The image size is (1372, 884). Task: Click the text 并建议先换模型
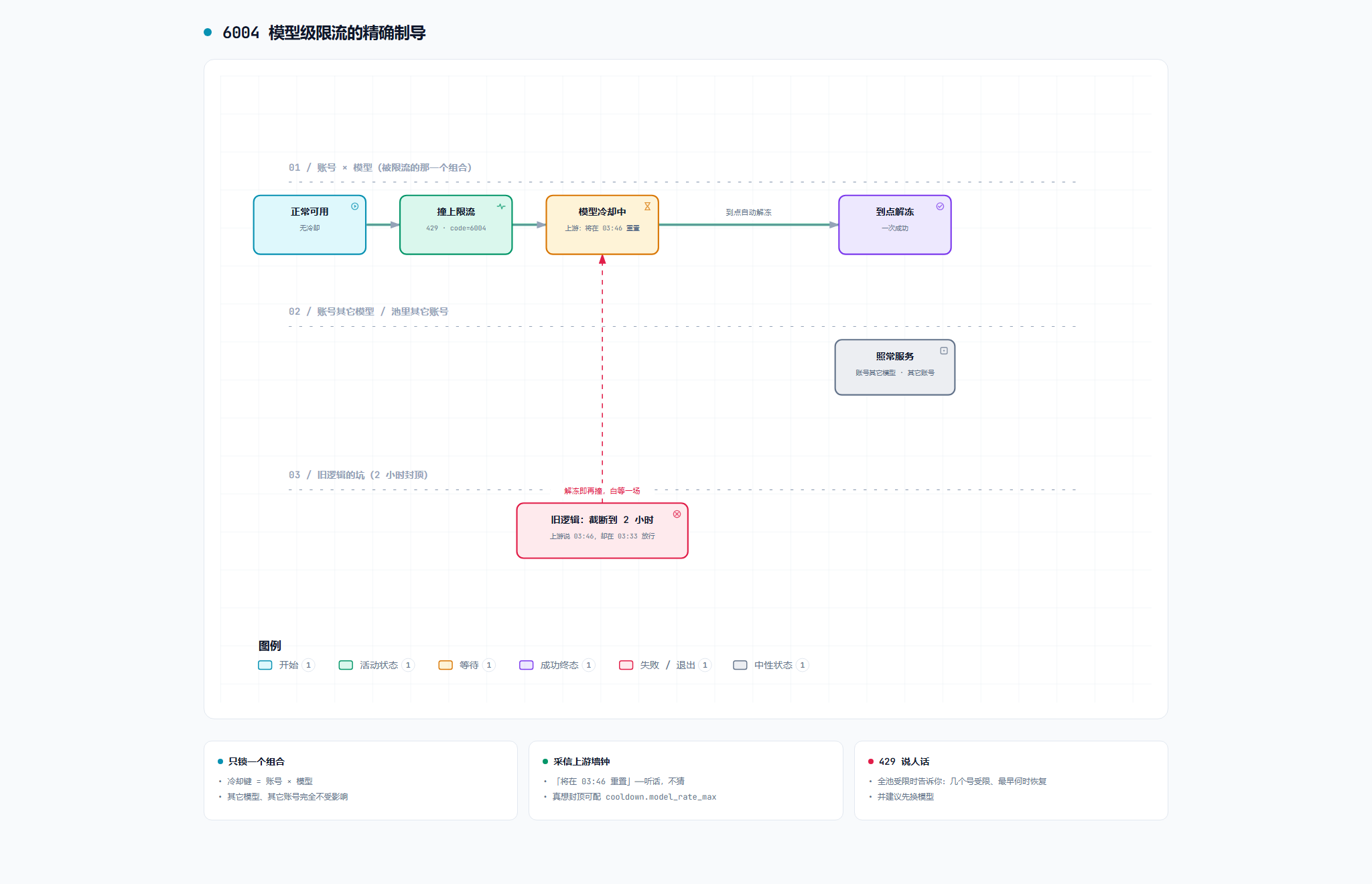point(906,797)
